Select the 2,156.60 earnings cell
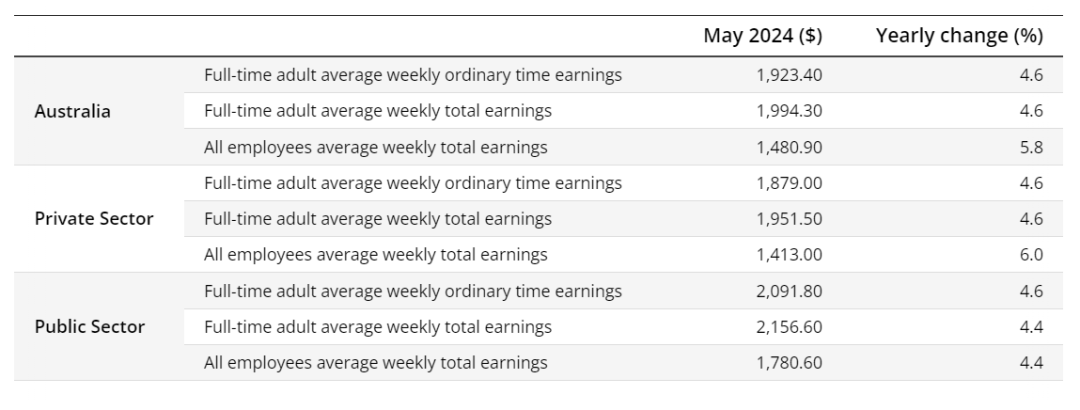The image size is (1080, 410). coord(790,327)
